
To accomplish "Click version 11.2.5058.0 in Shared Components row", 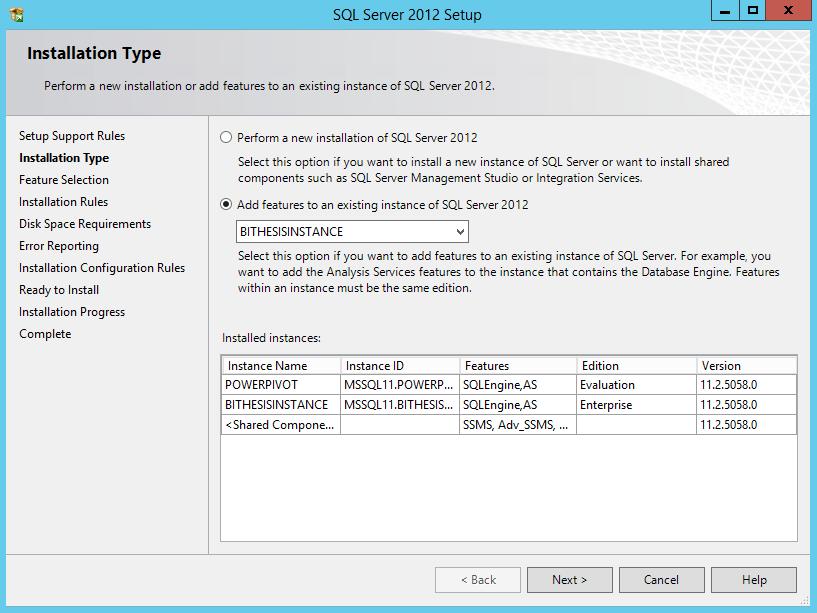I will pos(747,425).
